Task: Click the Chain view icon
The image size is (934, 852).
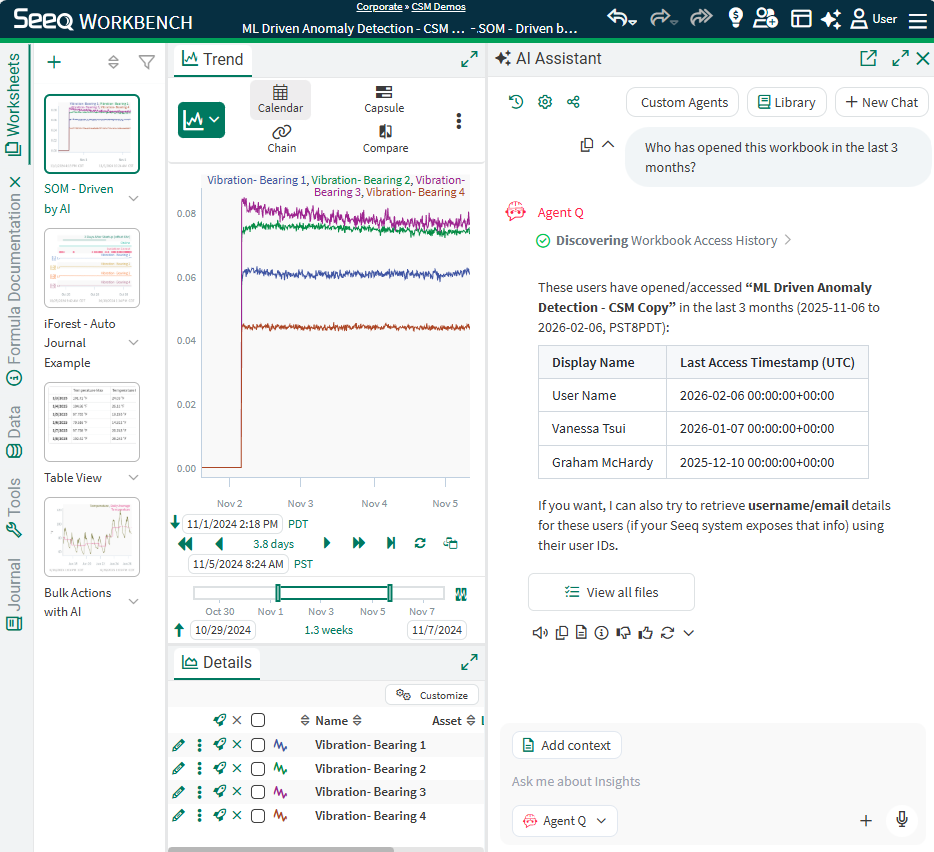Action: [281, 138]
